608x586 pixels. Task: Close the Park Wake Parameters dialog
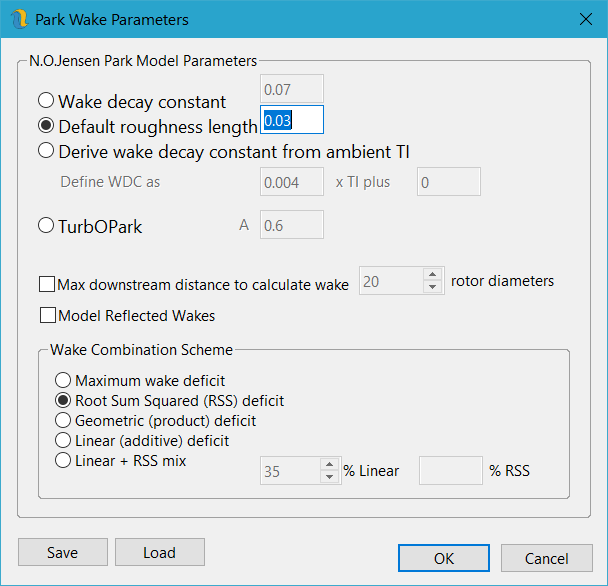584,19
